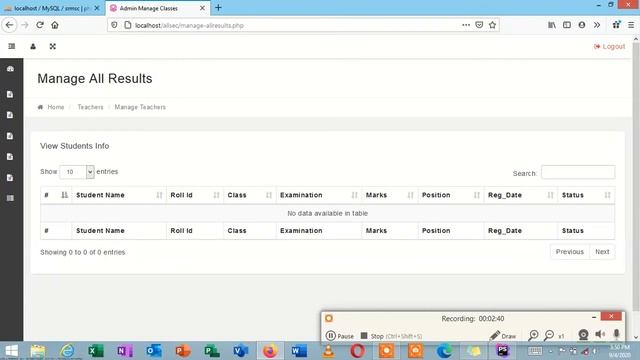Click the Next pagination button
Image resolution: width=640 pixels, height=360 pixels.
tap(602, 252)
